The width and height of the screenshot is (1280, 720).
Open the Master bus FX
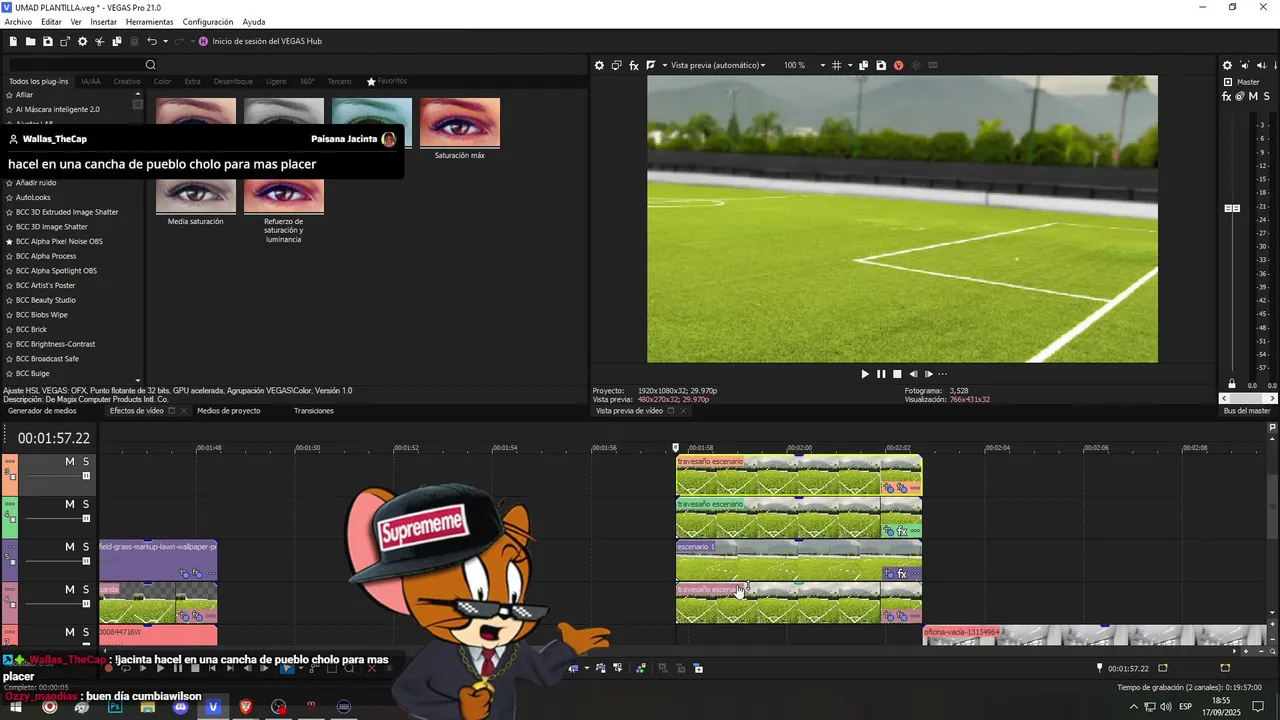(1227, 97)
